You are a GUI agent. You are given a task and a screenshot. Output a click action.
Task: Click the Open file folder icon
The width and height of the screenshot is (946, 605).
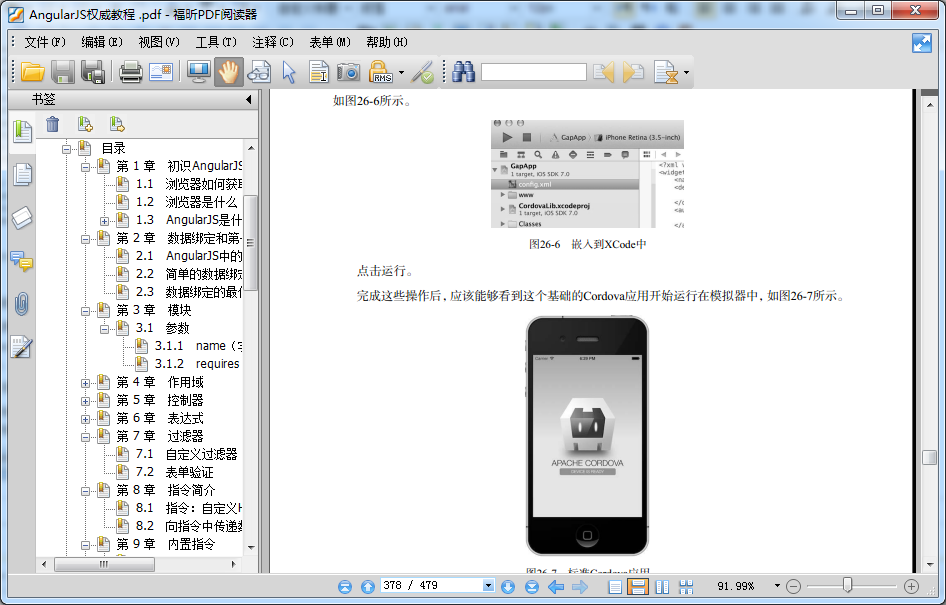tap(33, 72)
